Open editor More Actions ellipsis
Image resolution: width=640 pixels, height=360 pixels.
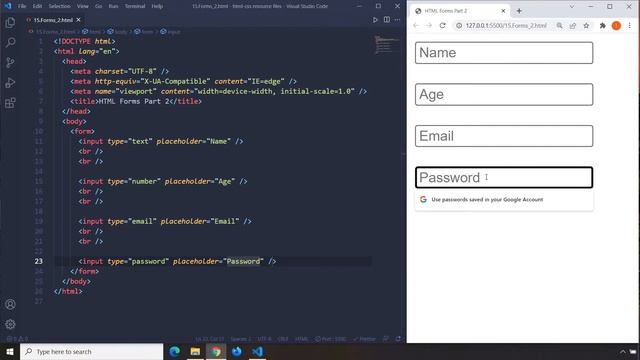pos(398,20)
